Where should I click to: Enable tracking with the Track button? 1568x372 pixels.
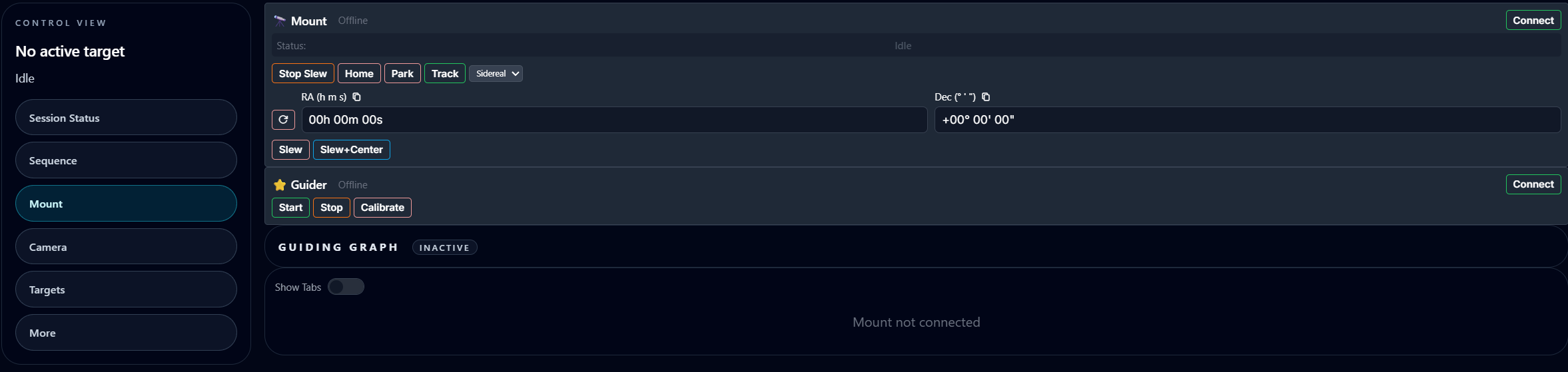[x=444, y=74]
